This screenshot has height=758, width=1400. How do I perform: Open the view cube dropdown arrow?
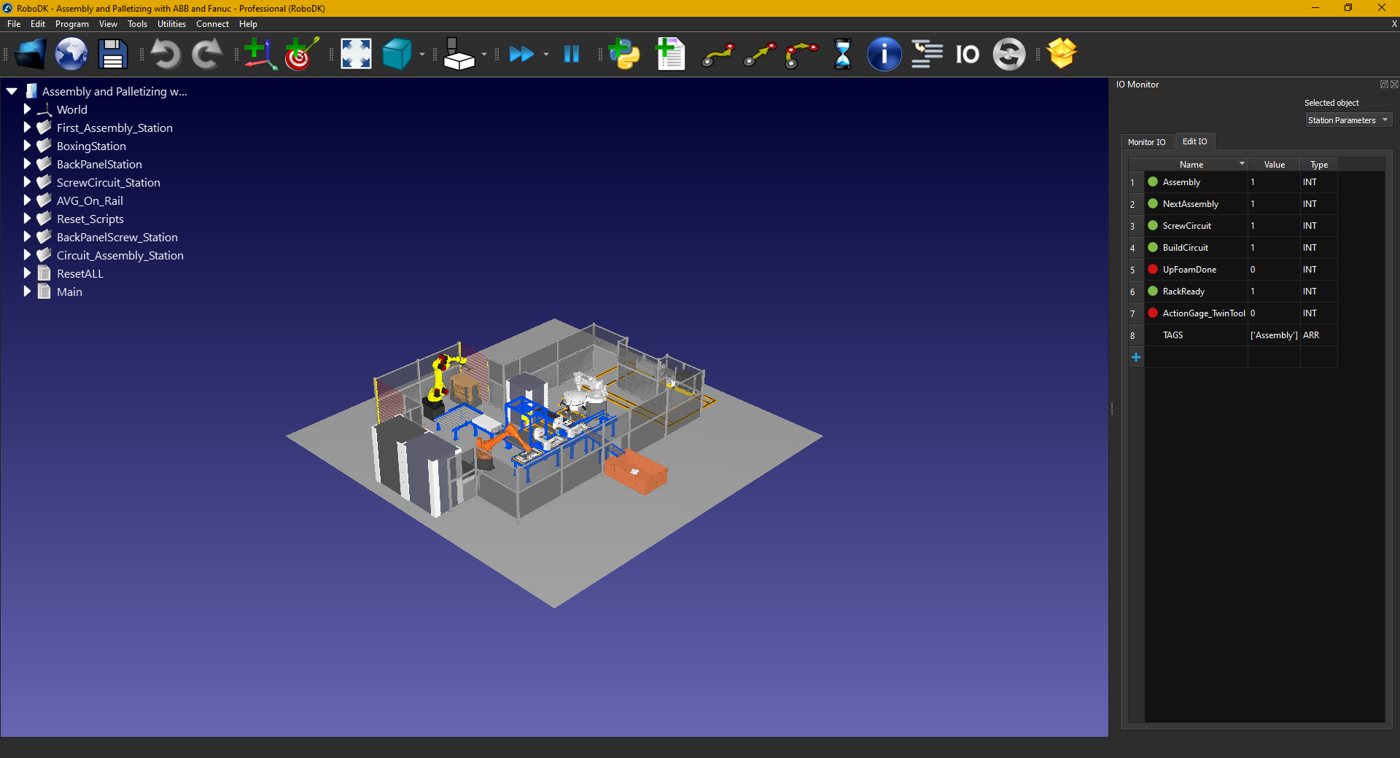click(422, 55)
